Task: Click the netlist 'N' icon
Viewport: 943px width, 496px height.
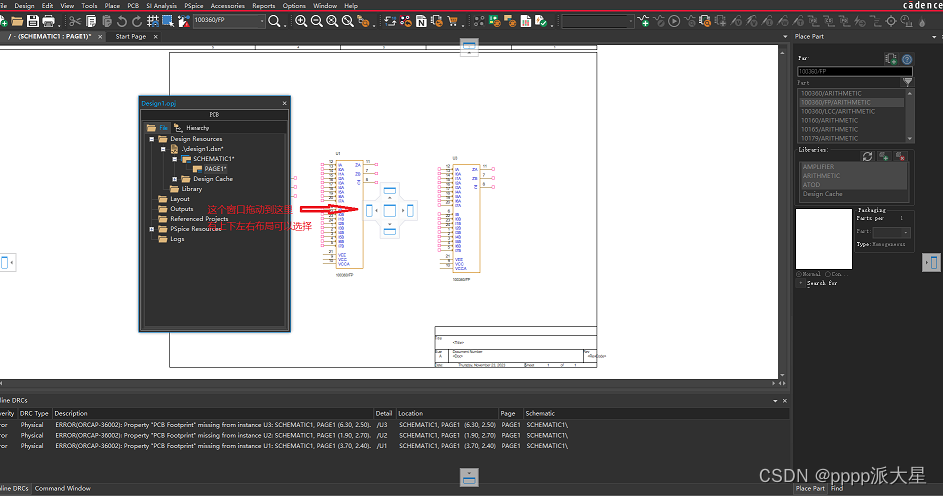Action: point(421,22)
